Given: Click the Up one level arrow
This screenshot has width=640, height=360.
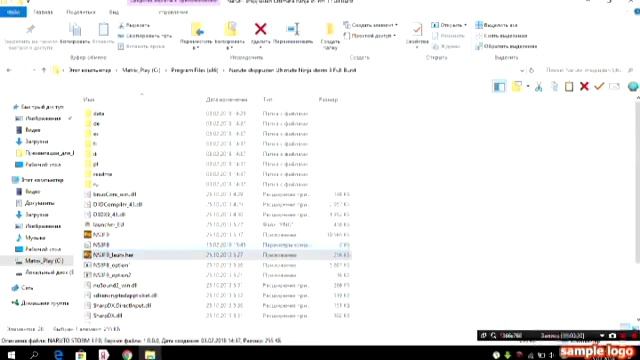Looking at the screenshot, I should (x=43, y=70).
